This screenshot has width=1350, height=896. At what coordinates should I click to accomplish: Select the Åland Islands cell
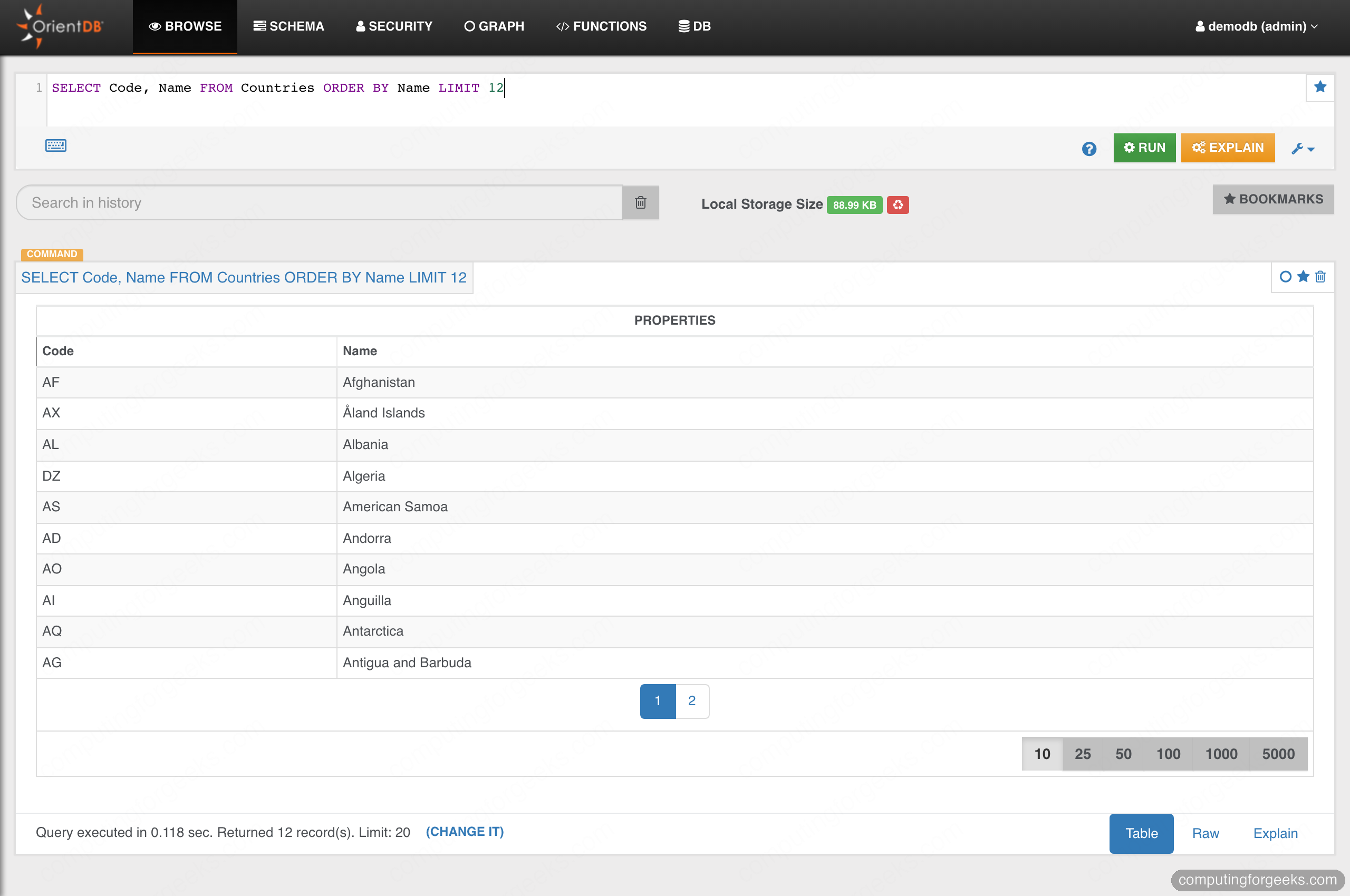pos(825,413)
